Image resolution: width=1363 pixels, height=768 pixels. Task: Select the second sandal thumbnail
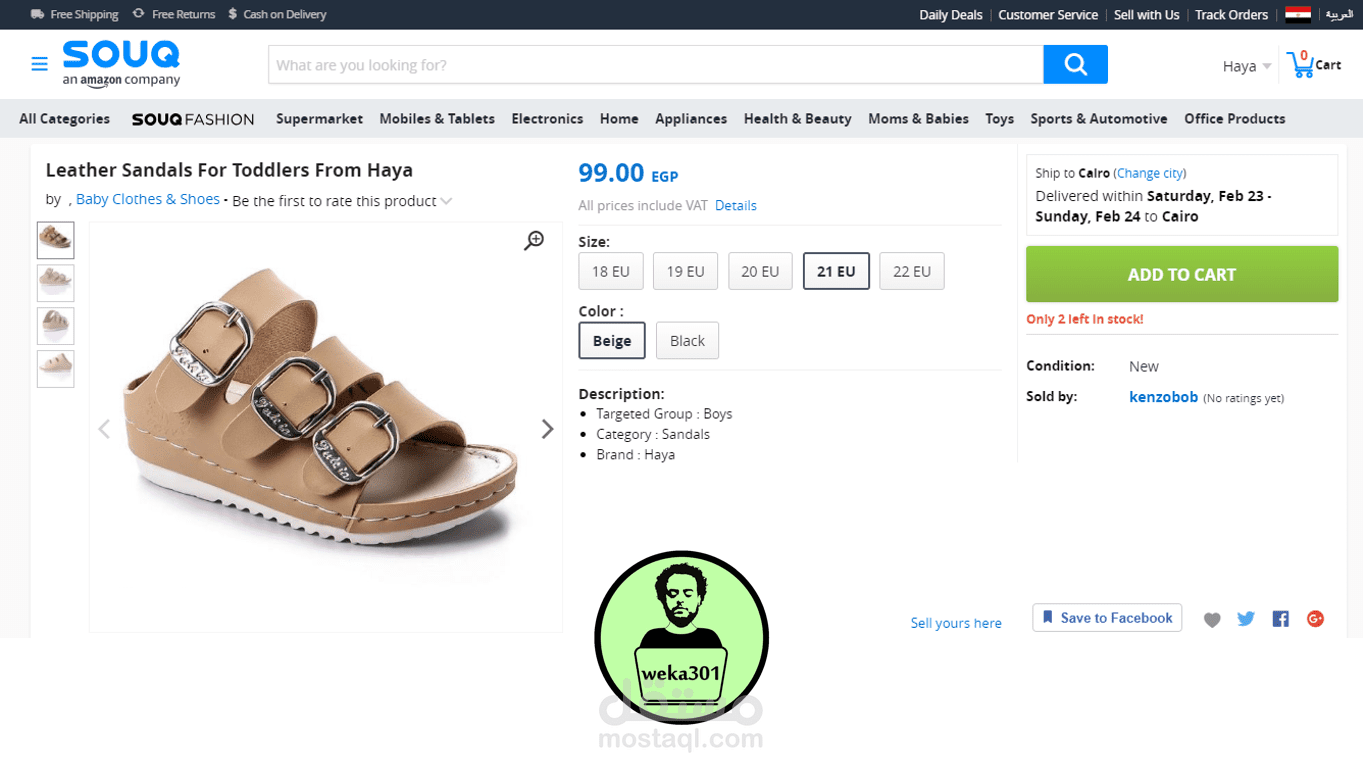coord(56,283)
